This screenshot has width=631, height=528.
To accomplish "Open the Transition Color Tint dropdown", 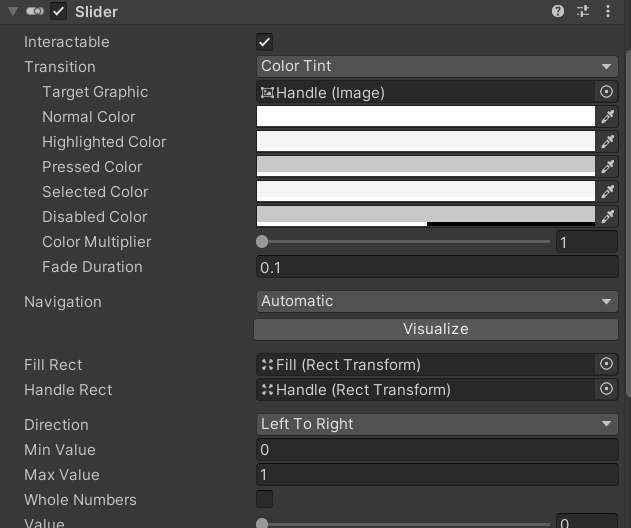I will click(x=437, y=66).
